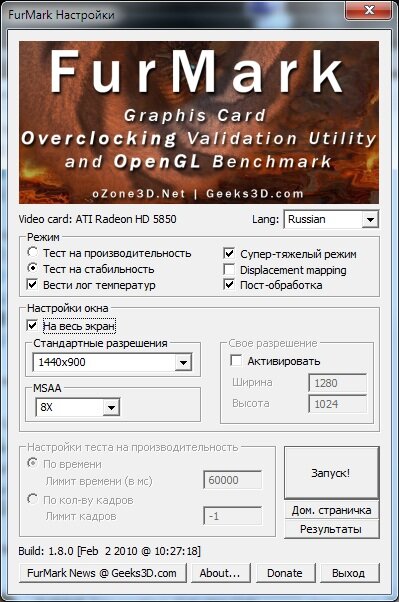The height and width of the screenshot is (602, 399).
Task: Open the Lang dropdown showing Russian
Action: [331, 219]
